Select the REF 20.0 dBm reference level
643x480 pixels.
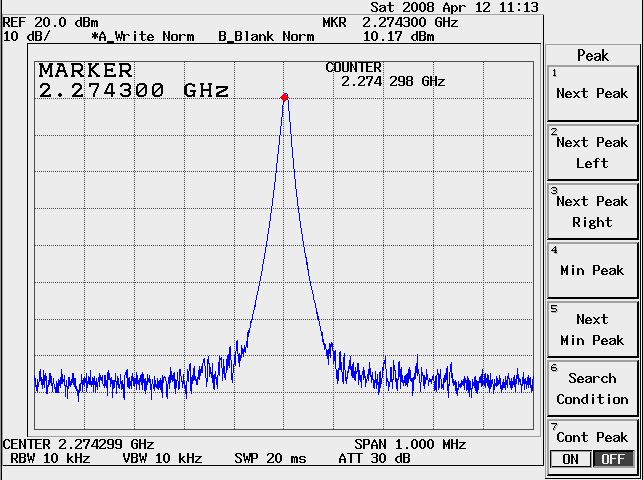click(x=44, y=22)
